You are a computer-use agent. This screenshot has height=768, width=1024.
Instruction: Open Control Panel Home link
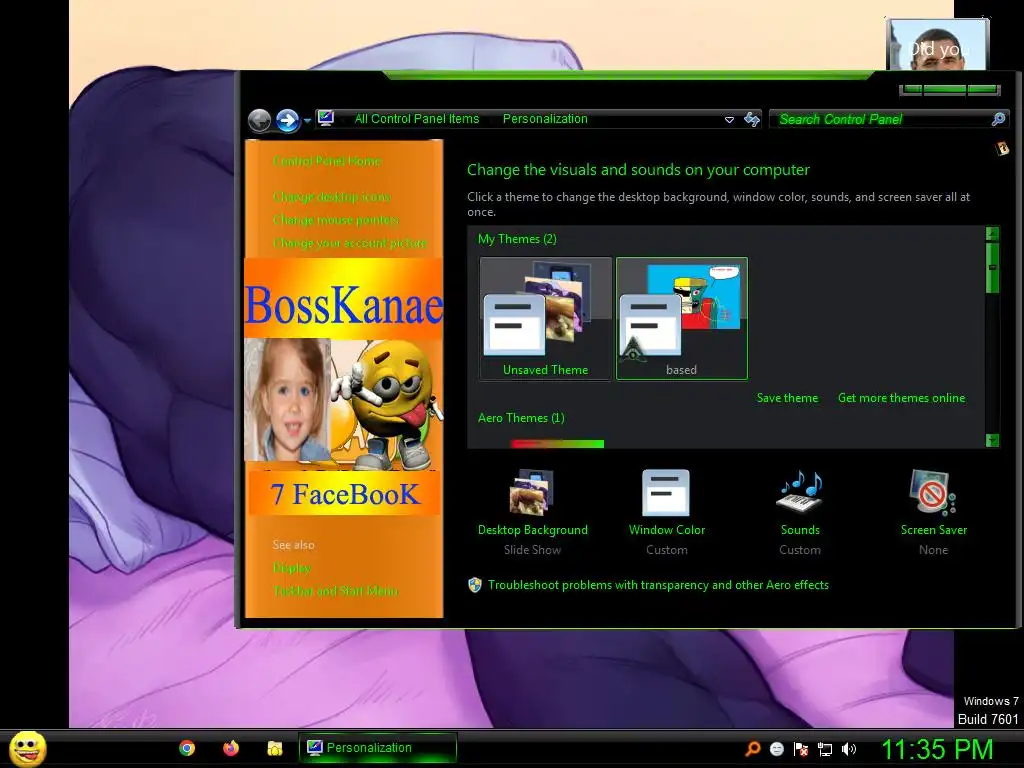[x=327, y=161]
